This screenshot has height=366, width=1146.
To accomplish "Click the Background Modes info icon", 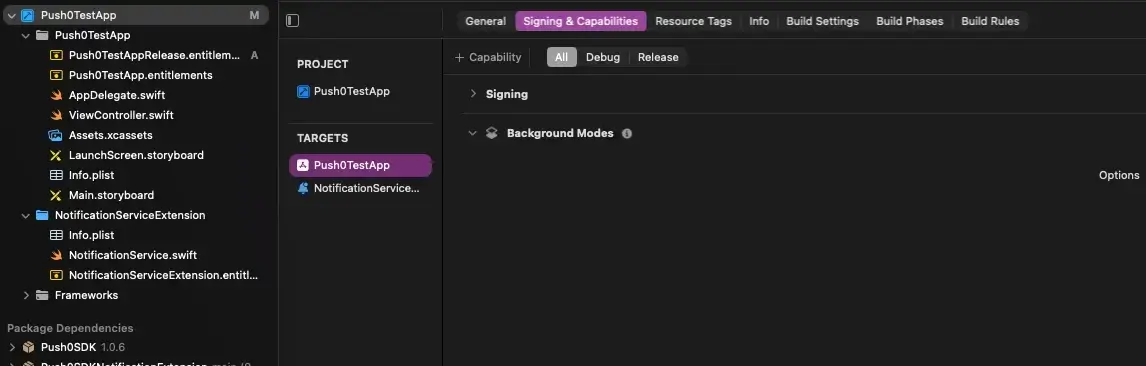I will point(626,134).
